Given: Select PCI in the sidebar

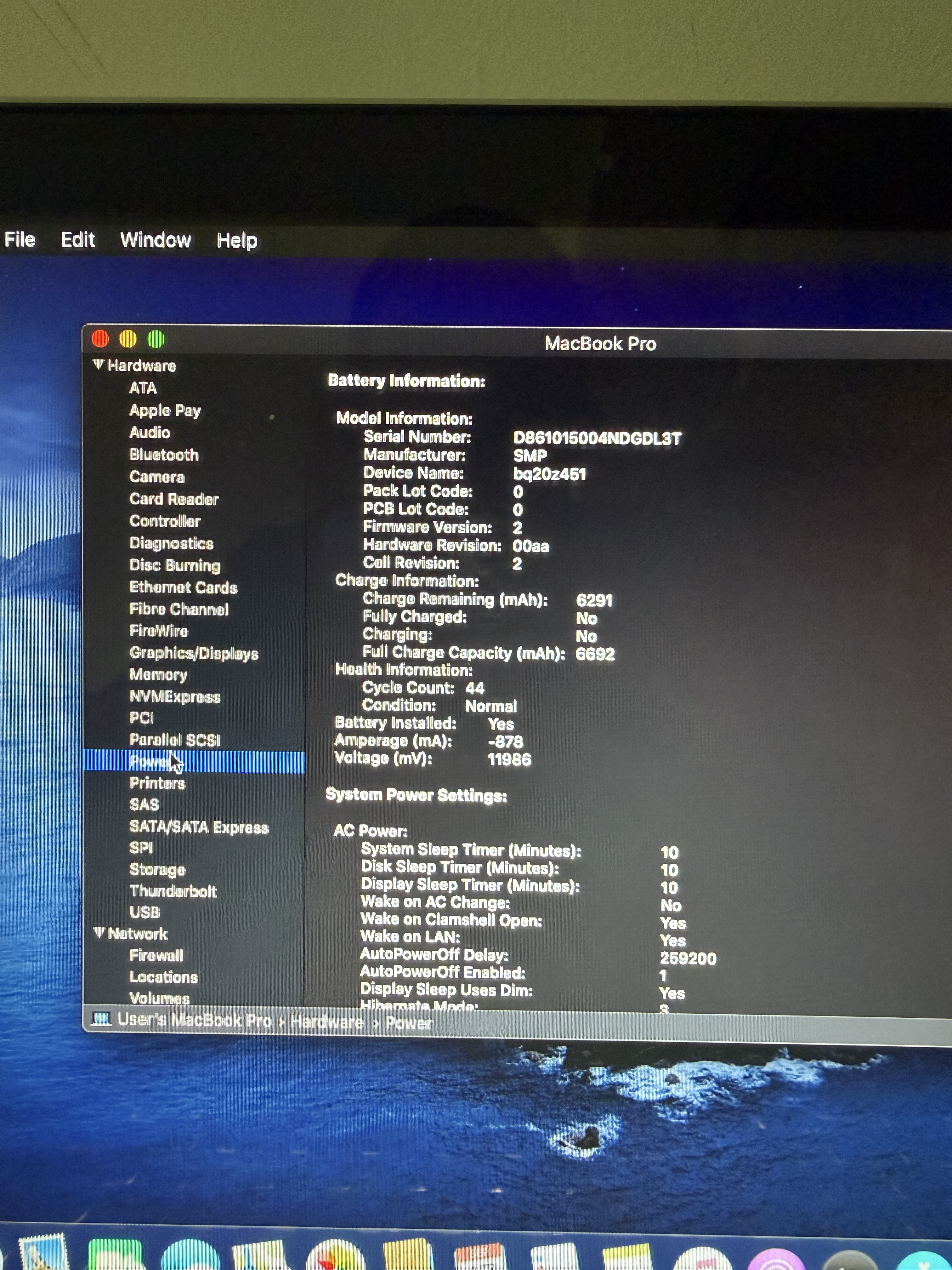Looking at the screenshot, I should pyautogui.click(x=142, y=718).
